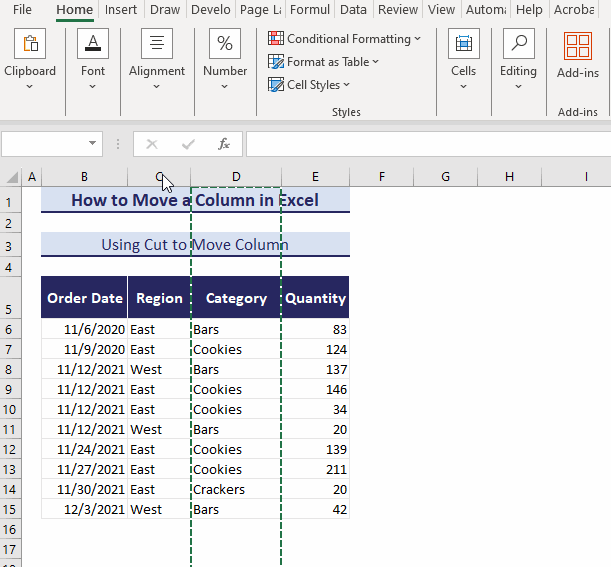Click the date cell '11/24/2021'
Viewport: 611px width, 567px height.
pos(84,449)
